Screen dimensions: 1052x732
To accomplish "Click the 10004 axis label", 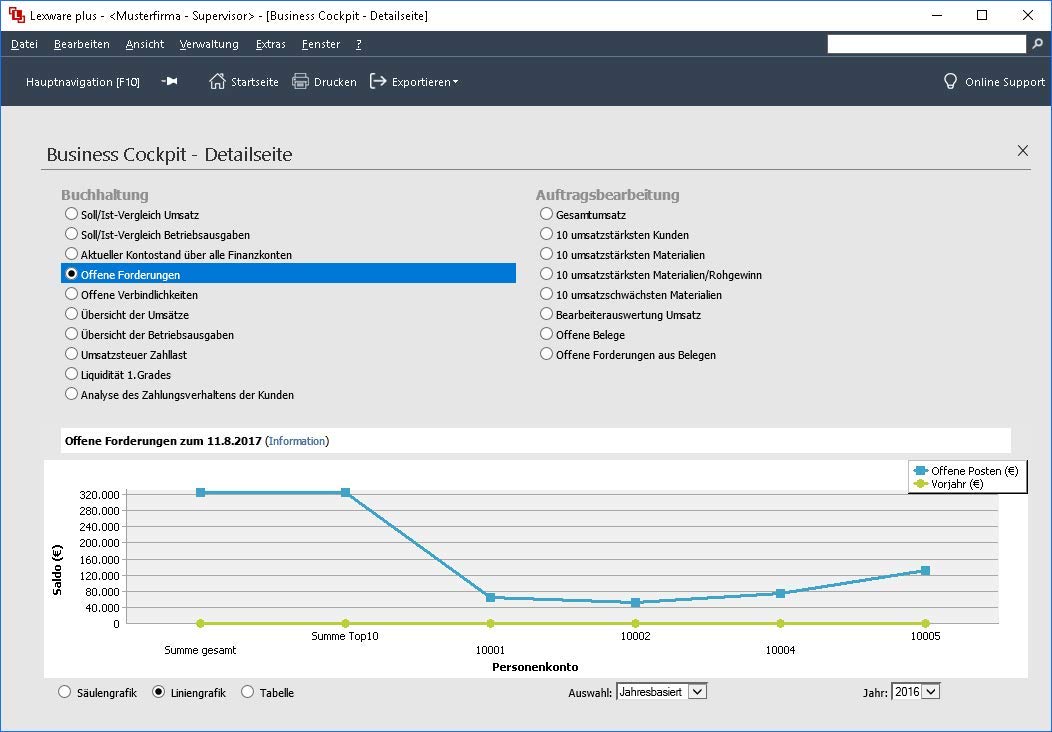I will pos(780,649).
